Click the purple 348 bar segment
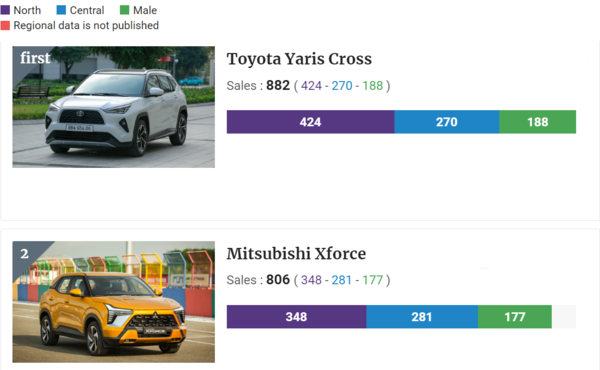Screen dimensions: 600x370 pyautogui.click(x=297, y=317)
